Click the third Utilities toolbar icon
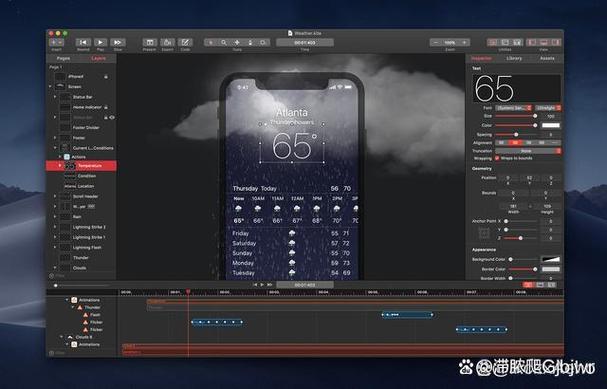The image size is (607, 389). click(x=517, y=42)
